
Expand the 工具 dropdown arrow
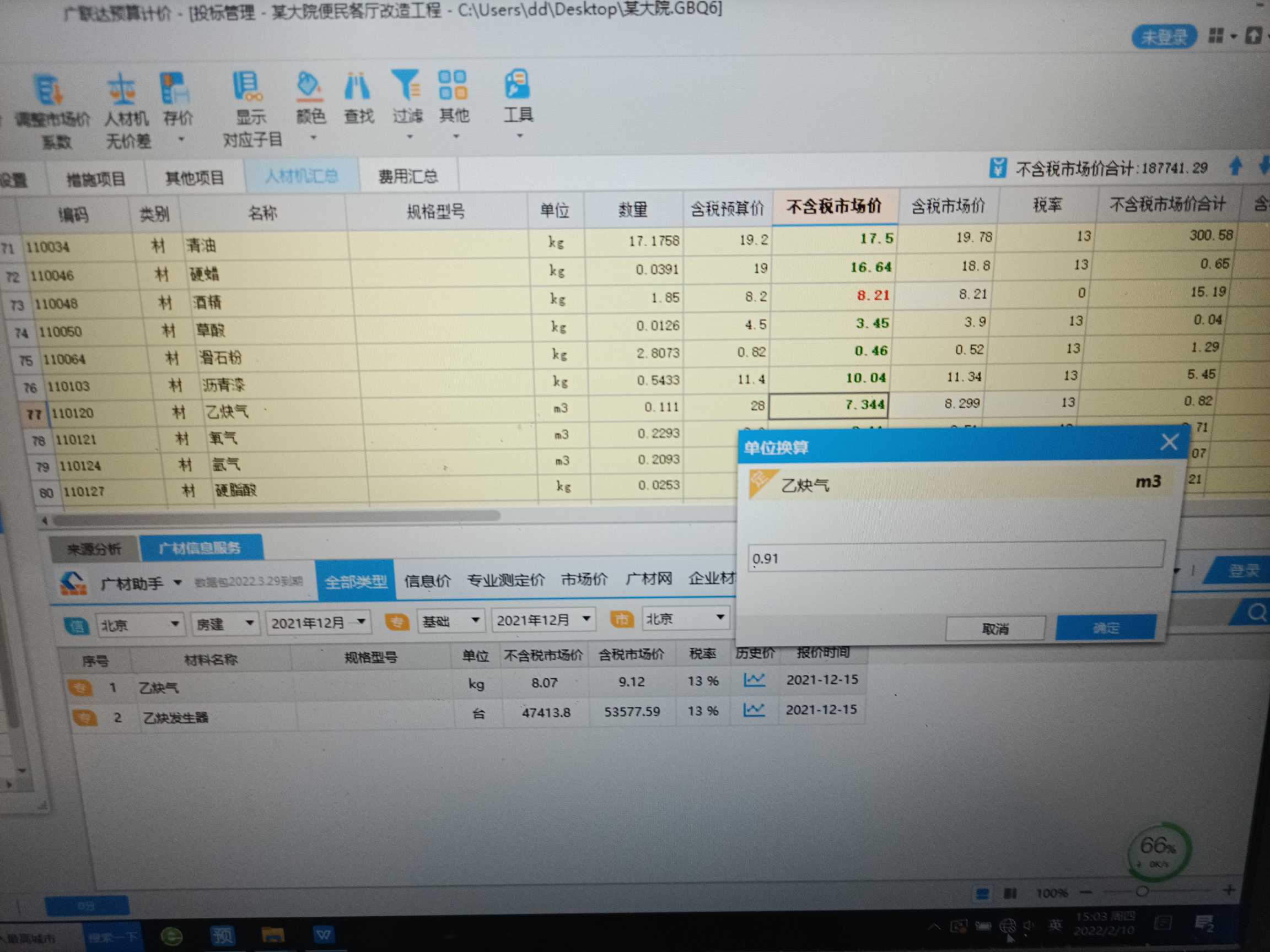pyautogui.click(x=520, y=136)
